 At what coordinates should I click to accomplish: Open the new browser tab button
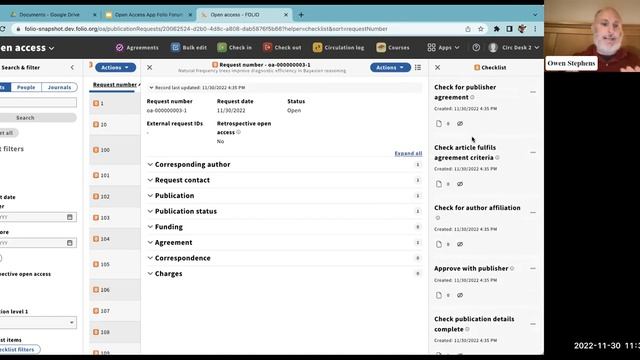tap(301, 15)
